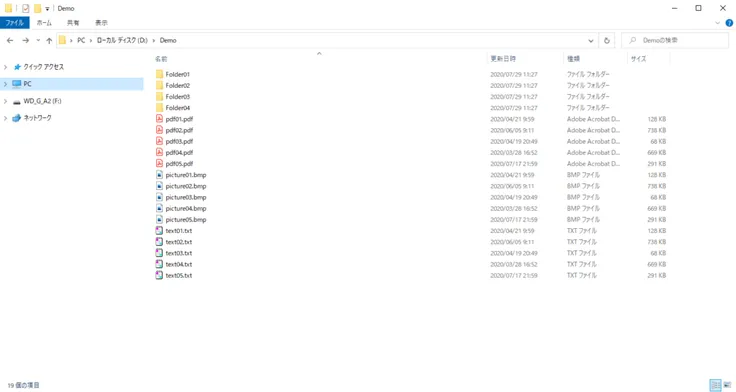Expand address bar history dropdown
The height and width of the screenshot is (392, 736).
click(x=590, y=40)
